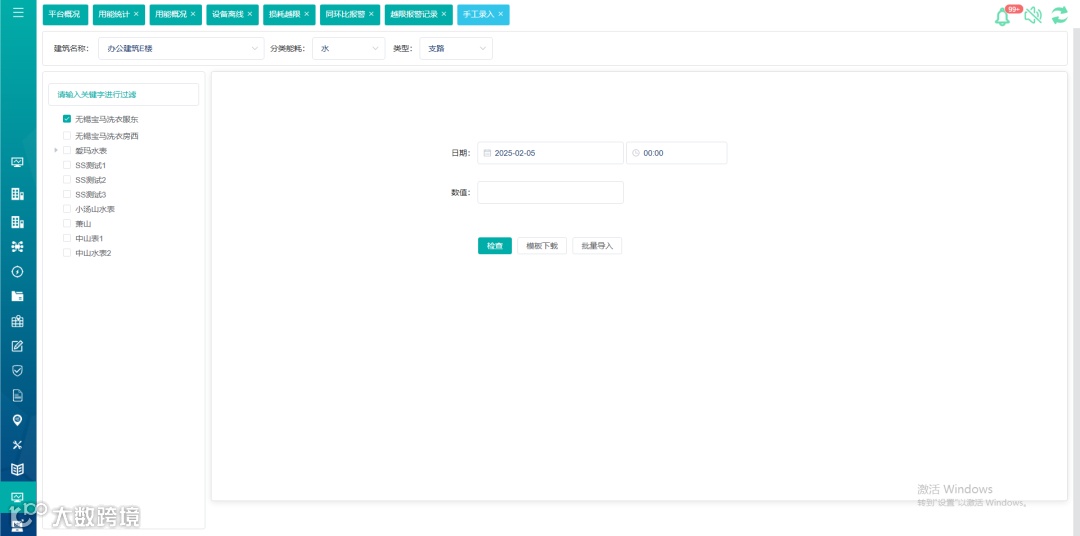
Task: Check the 无锡宝马洗衣房西 checkbox
Action: [67, 136]
